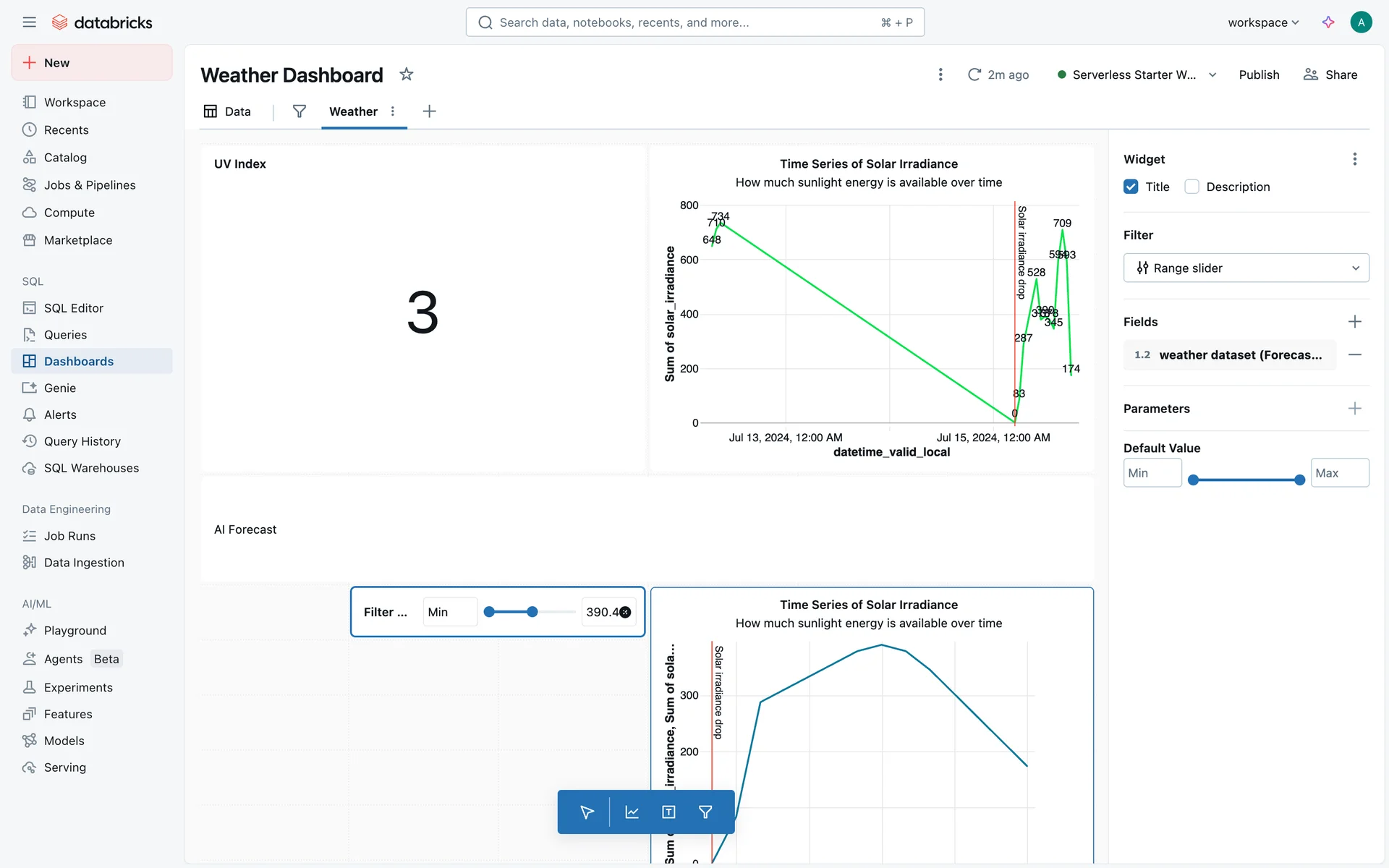Click the refresh dashboard icon
The image size is (1389, 868).
tap(974, 75)
